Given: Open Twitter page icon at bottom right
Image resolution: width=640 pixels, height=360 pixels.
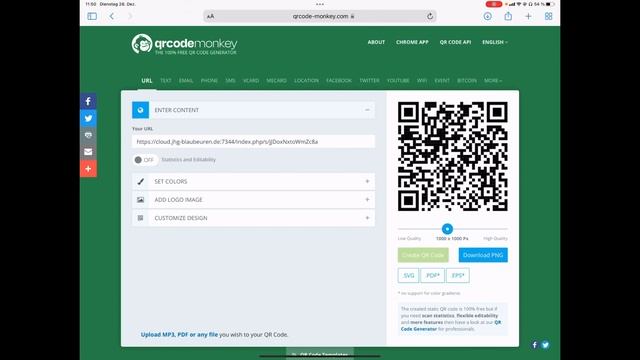Looking at the screenshot, I should (x=545, y=345).
